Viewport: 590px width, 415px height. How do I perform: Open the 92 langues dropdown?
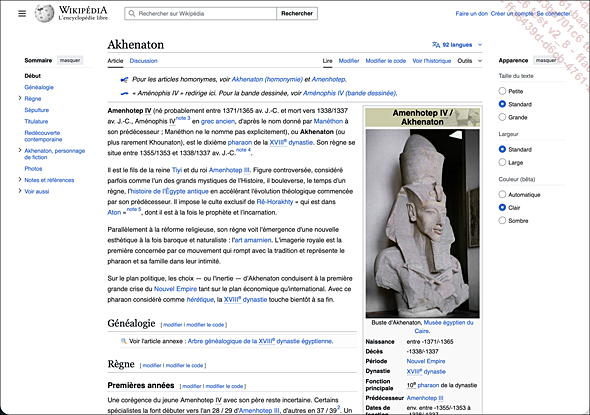tap(457, 45)
